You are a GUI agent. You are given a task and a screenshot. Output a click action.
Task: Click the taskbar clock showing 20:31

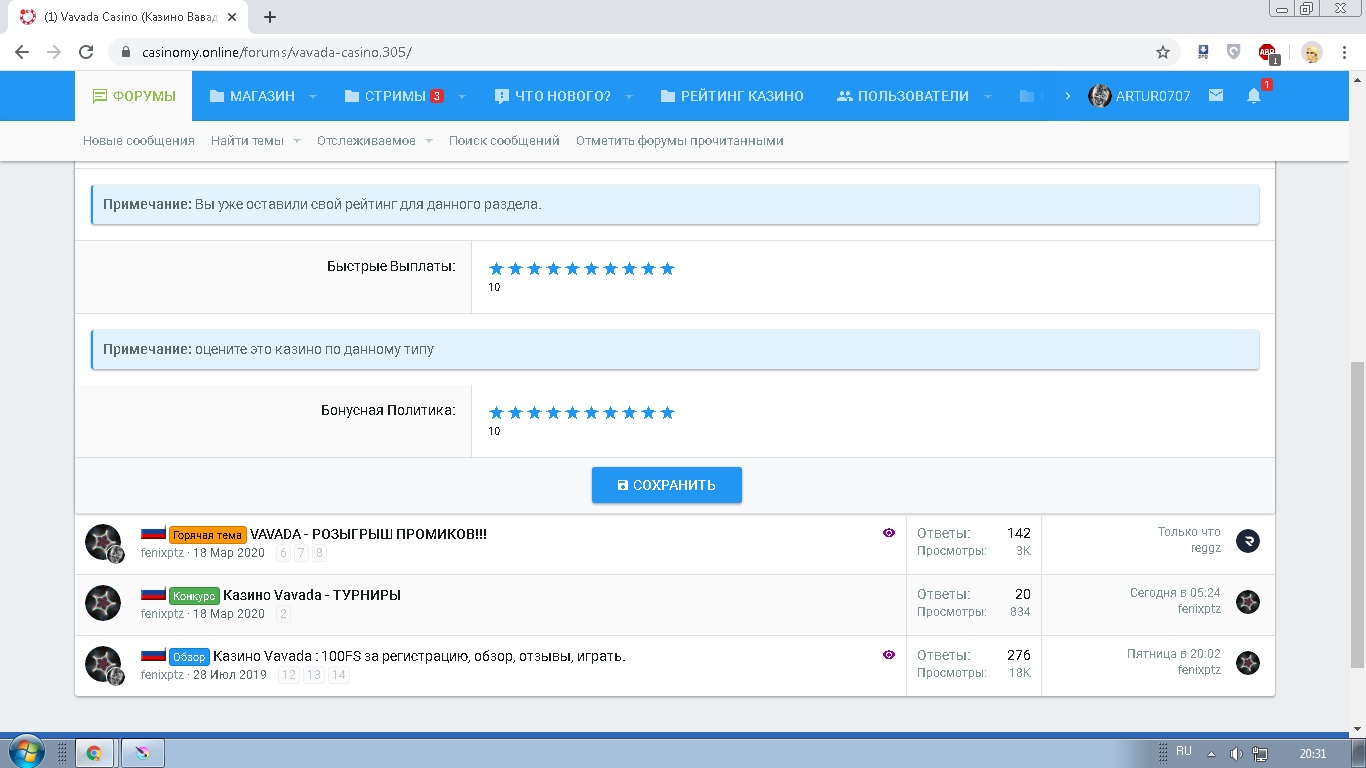1313,753
